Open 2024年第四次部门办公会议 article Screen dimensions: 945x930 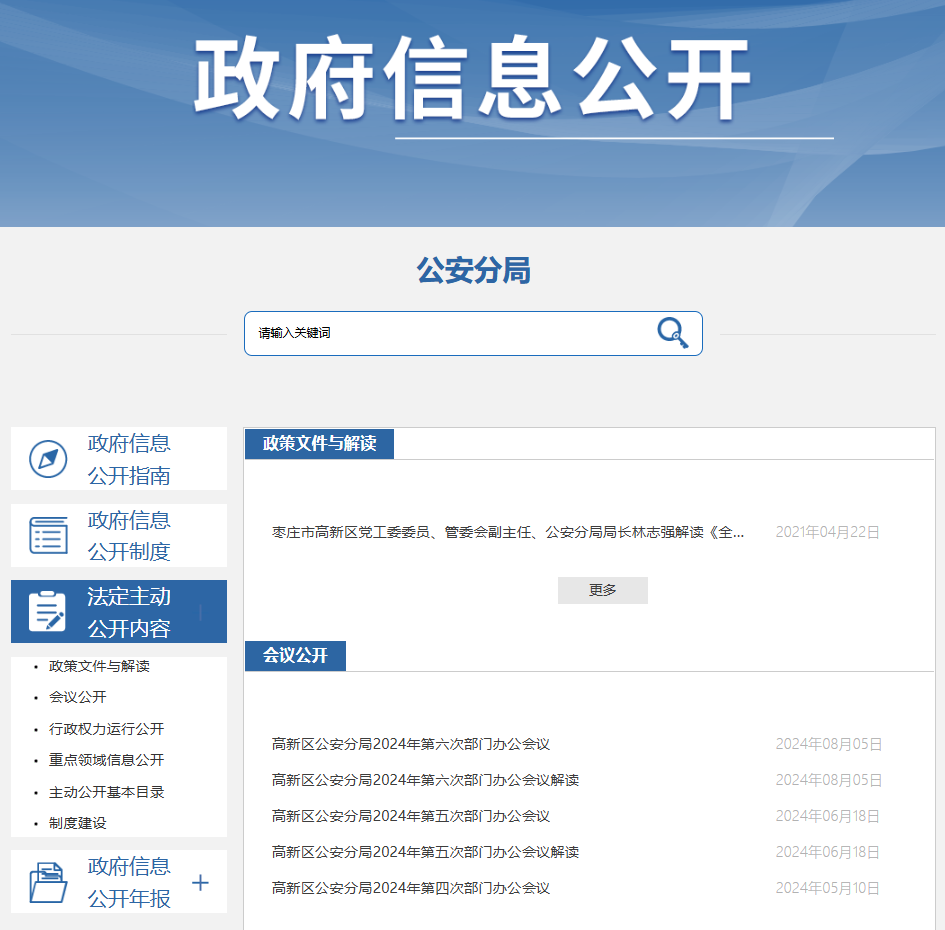pyautogui.click(x=410, y=888)
